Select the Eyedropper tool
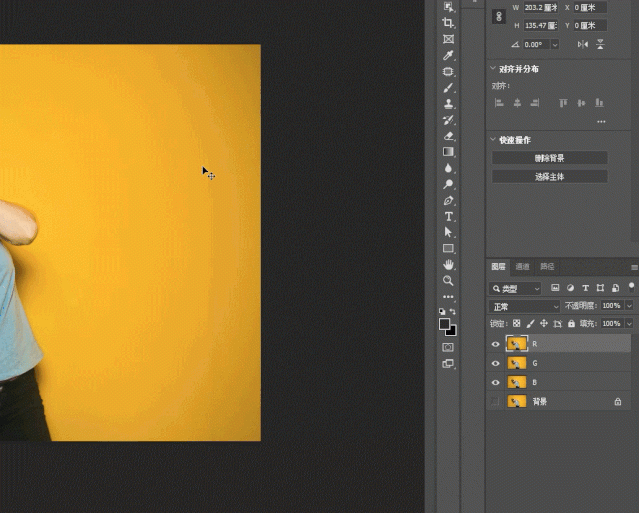 click(448, 55)
